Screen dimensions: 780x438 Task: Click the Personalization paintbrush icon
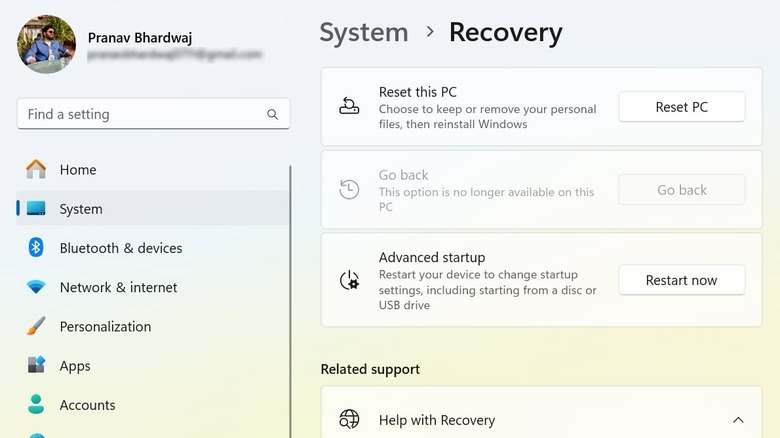tap(36, 326)
